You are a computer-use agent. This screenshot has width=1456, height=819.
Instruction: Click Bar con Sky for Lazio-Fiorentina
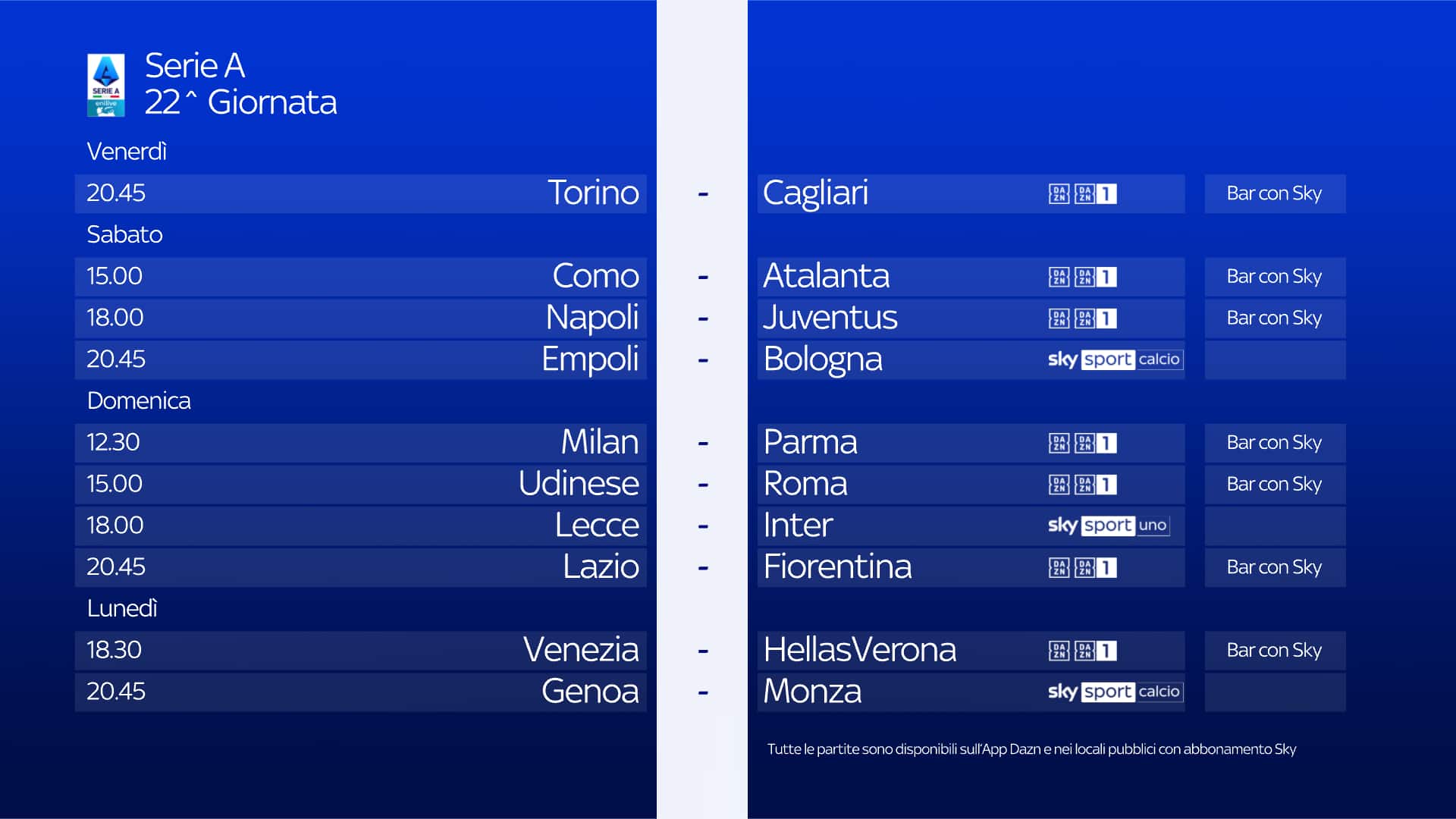click(x=1274, y=567)
